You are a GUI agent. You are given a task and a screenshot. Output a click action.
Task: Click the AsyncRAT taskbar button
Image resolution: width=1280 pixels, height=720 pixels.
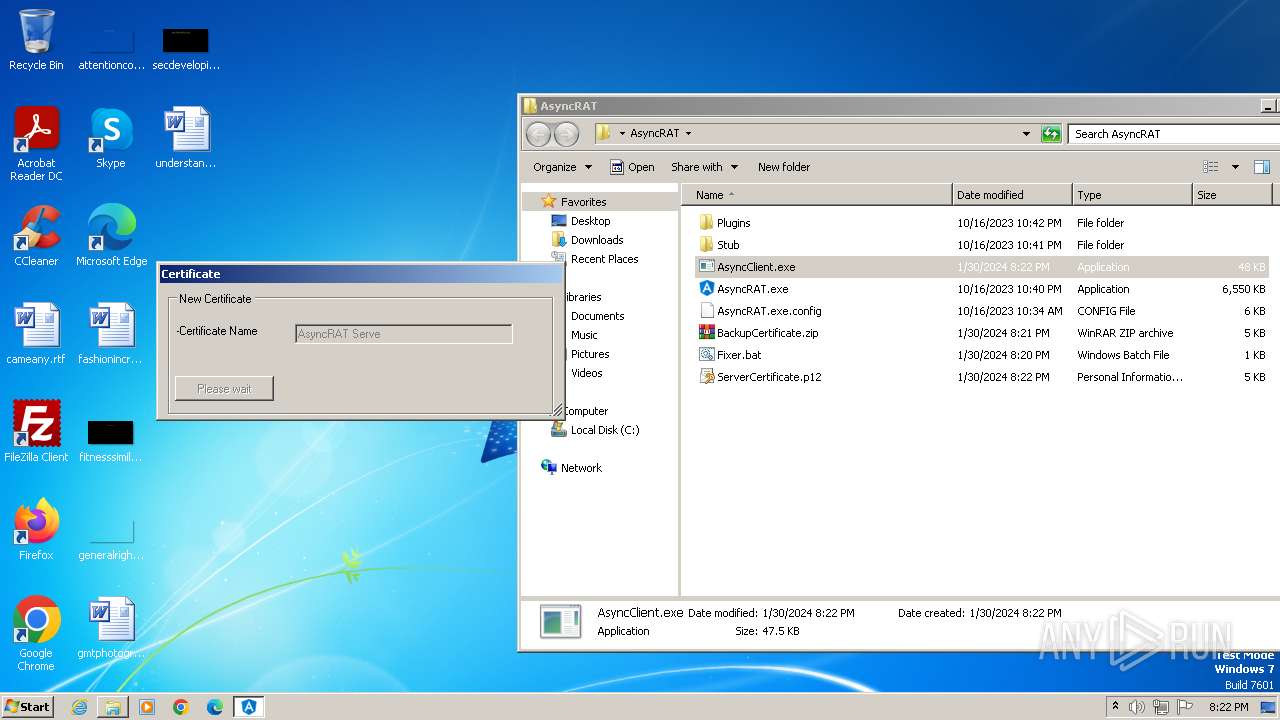click(x=249, y=707)
